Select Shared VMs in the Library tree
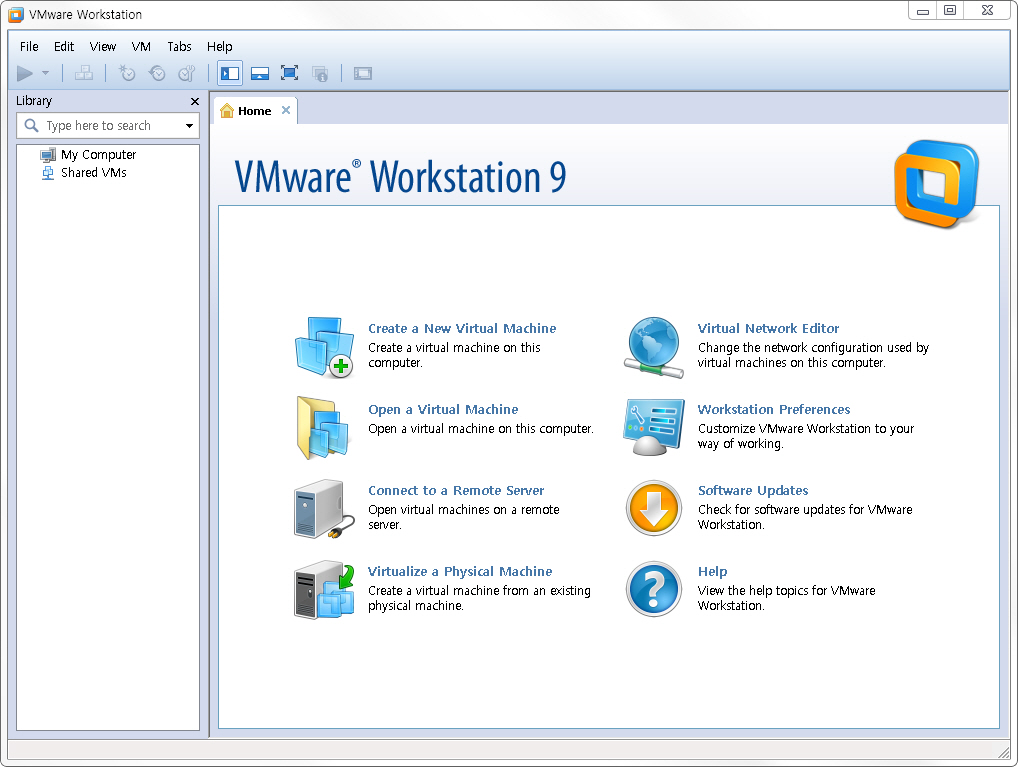 tap(93, 173)
